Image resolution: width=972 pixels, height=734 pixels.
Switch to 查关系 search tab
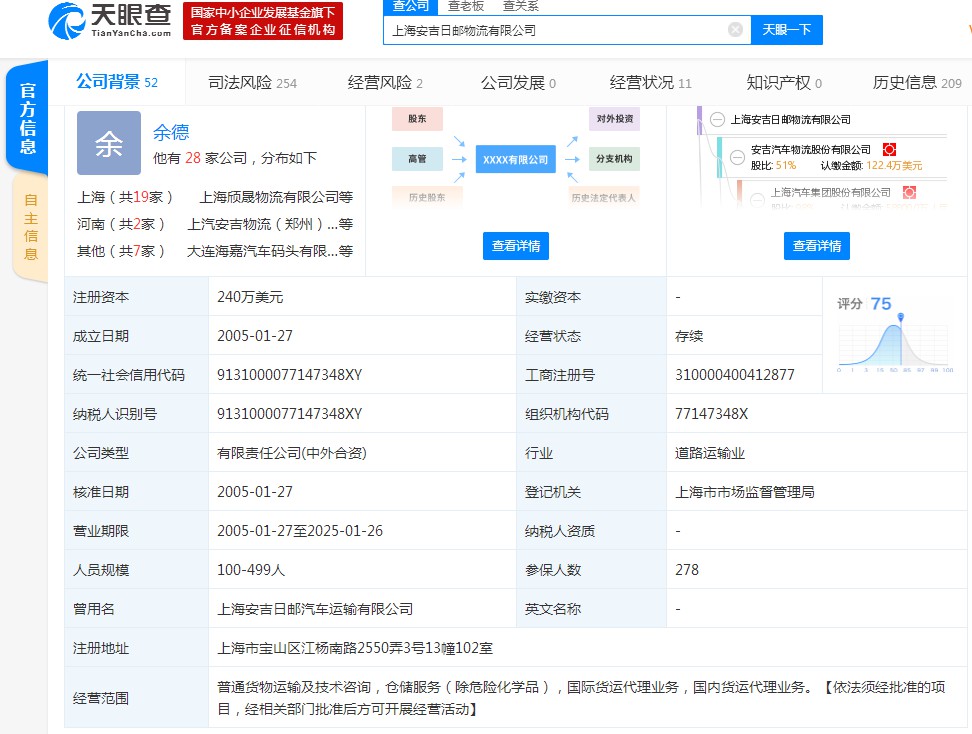pyautogui.click(x=520, y=7)
